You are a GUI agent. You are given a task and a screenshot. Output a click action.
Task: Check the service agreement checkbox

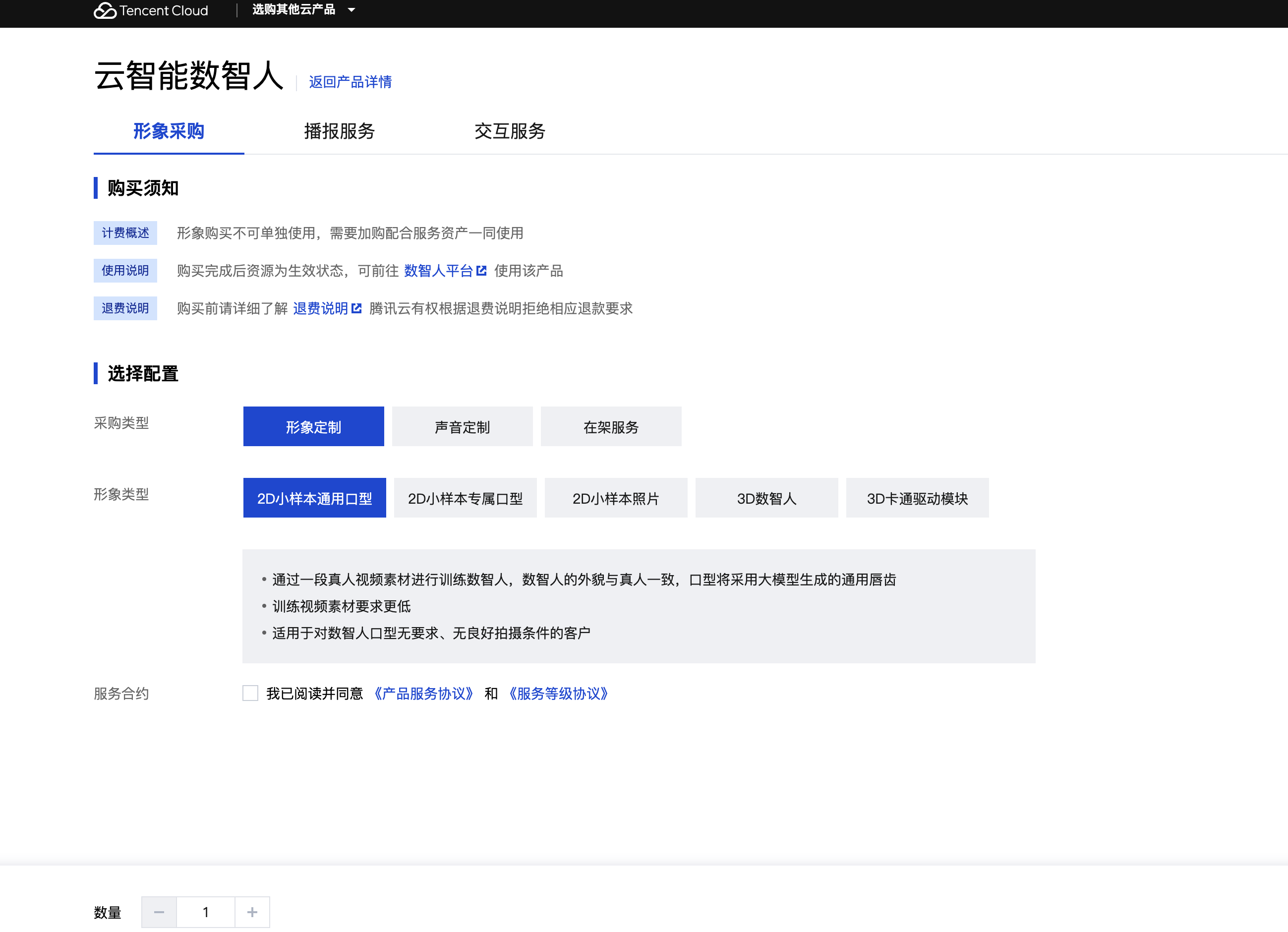click(x=250, y=693)
